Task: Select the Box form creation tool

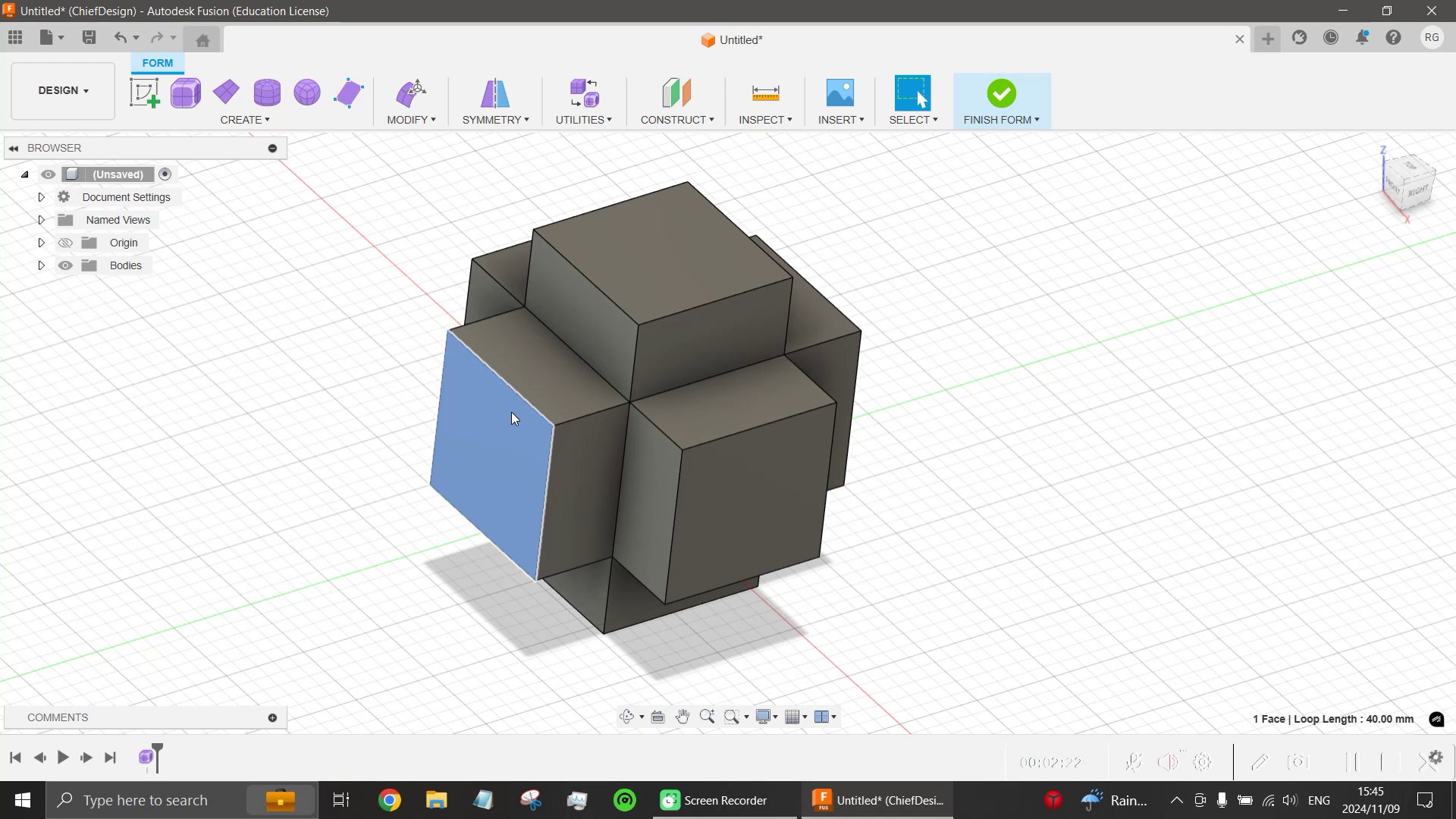Action: point(186,93)
